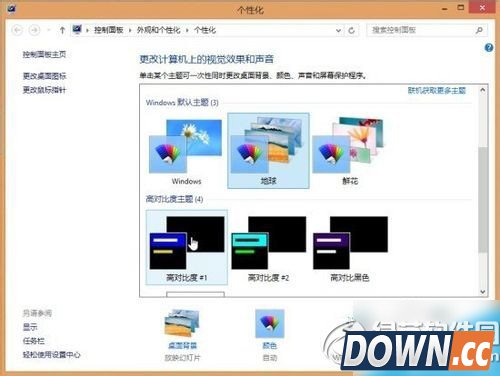Click the Back navigation arrow
Image resolution: width=500 pixels, height=376 pixels.
click(17, 30)
